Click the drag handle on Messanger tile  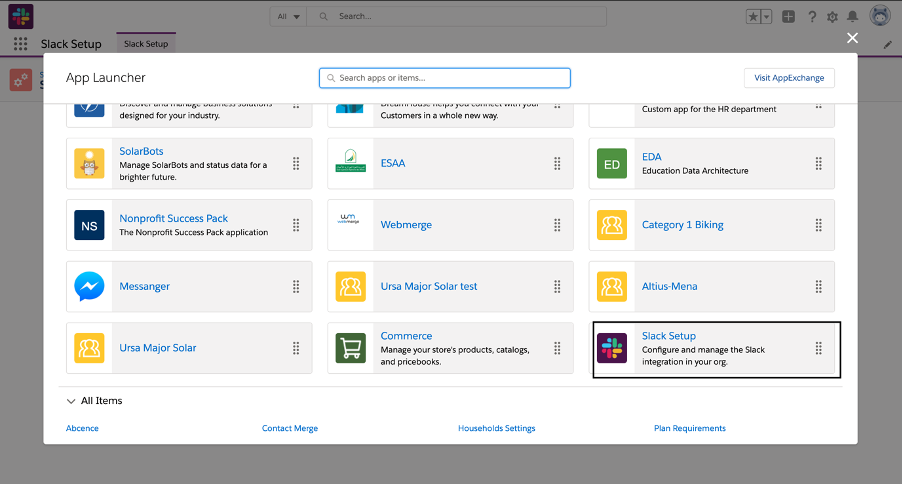pos(296,287)
